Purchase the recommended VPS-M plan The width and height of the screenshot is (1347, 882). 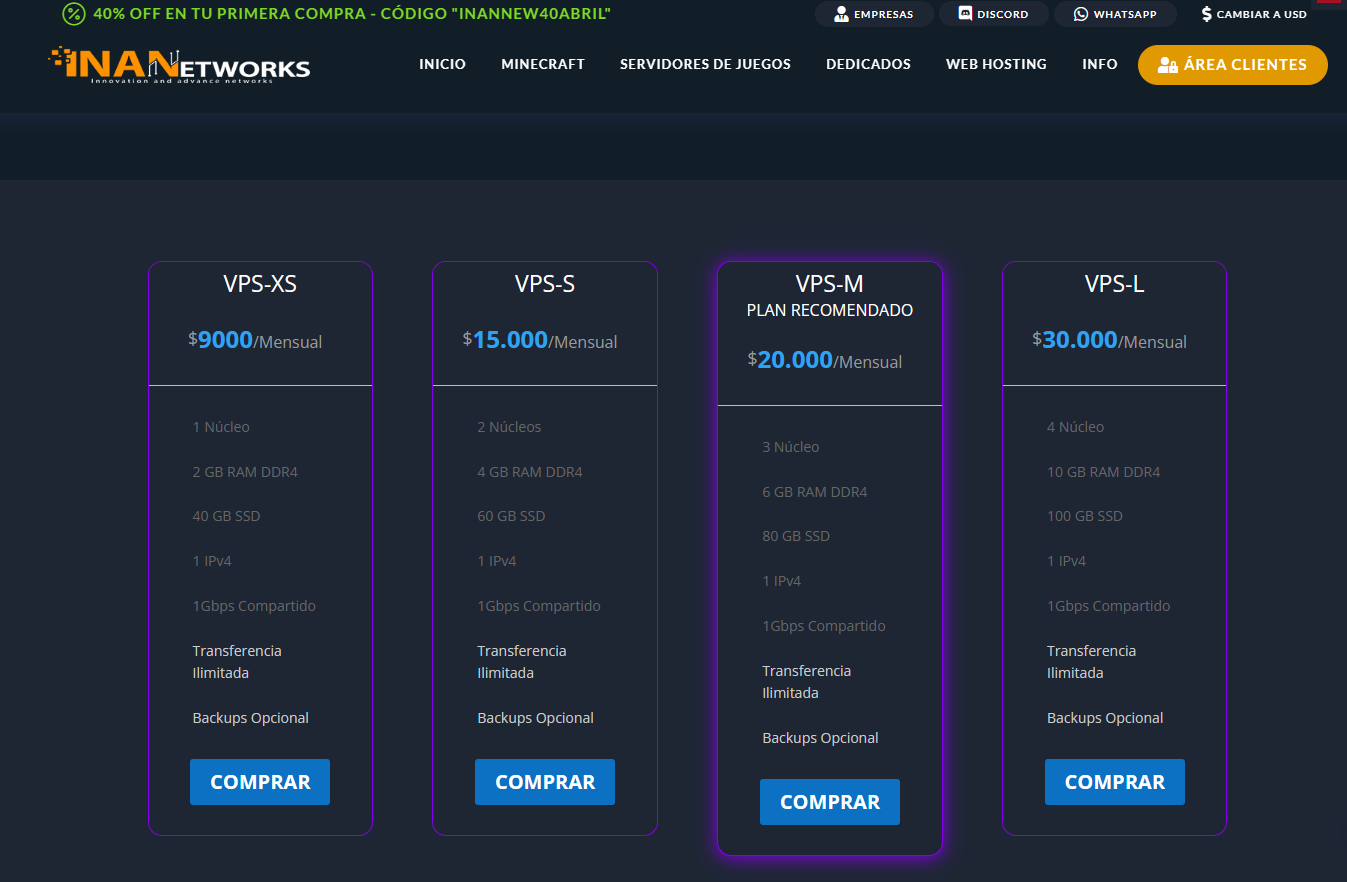pos(829,802)
